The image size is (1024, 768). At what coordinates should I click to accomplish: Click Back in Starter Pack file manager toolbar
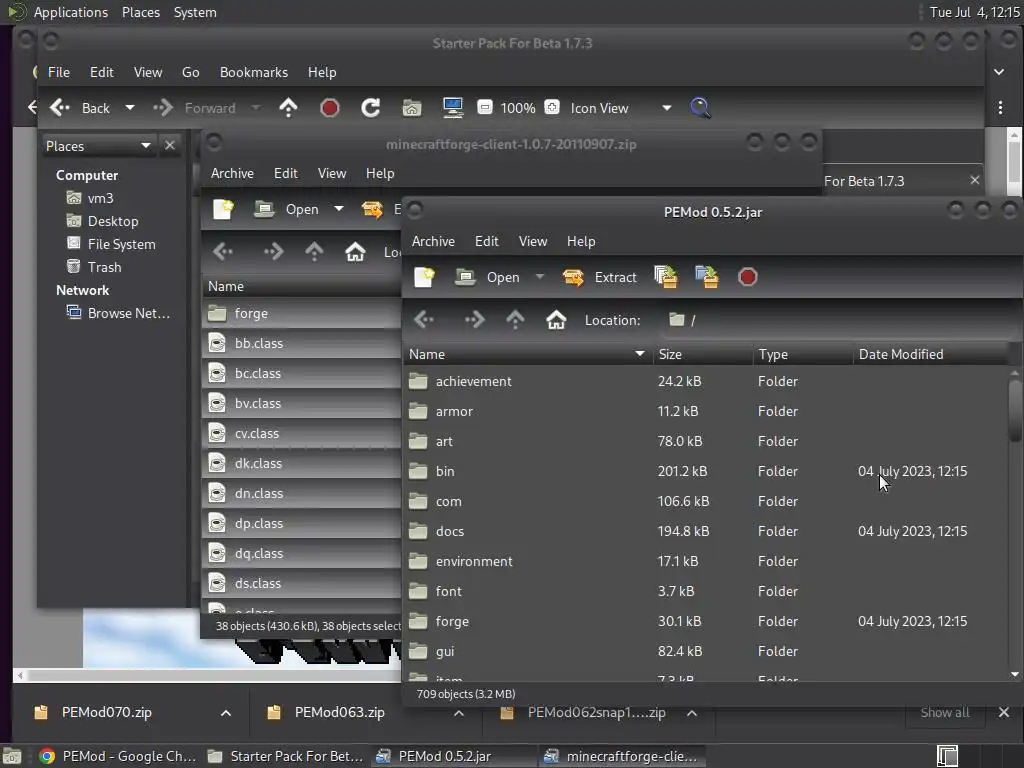click(x=82, y=108)
